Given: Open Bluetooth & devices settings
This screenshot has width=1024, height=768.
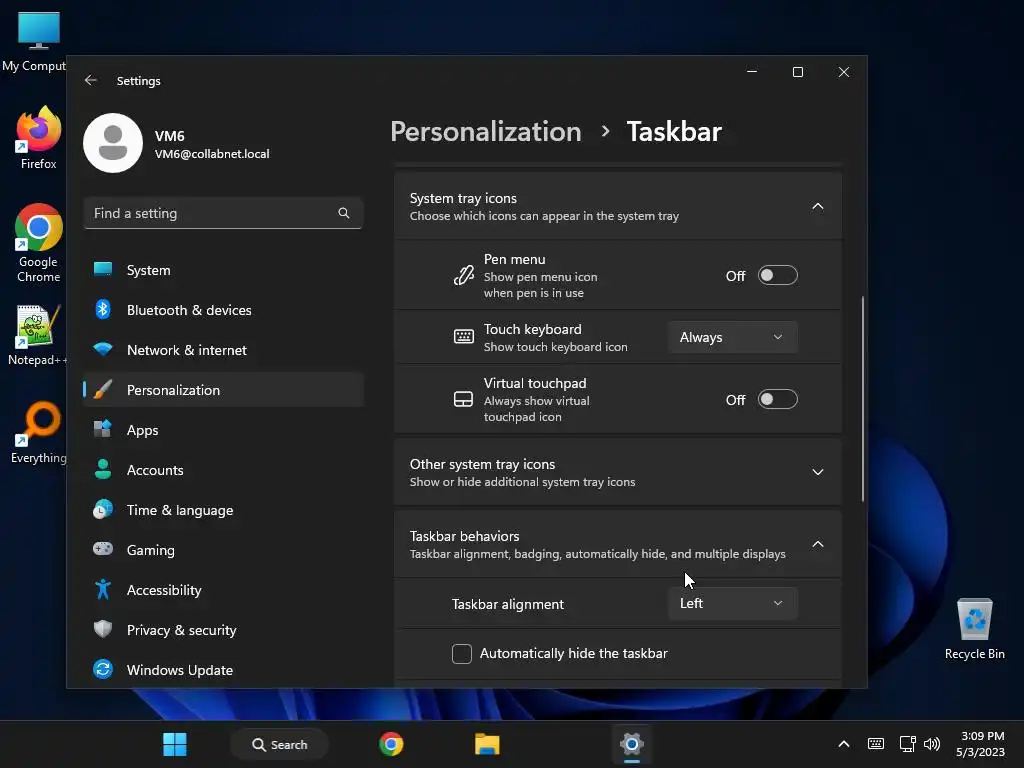Looking at the screenshot, I should point(223,310).
